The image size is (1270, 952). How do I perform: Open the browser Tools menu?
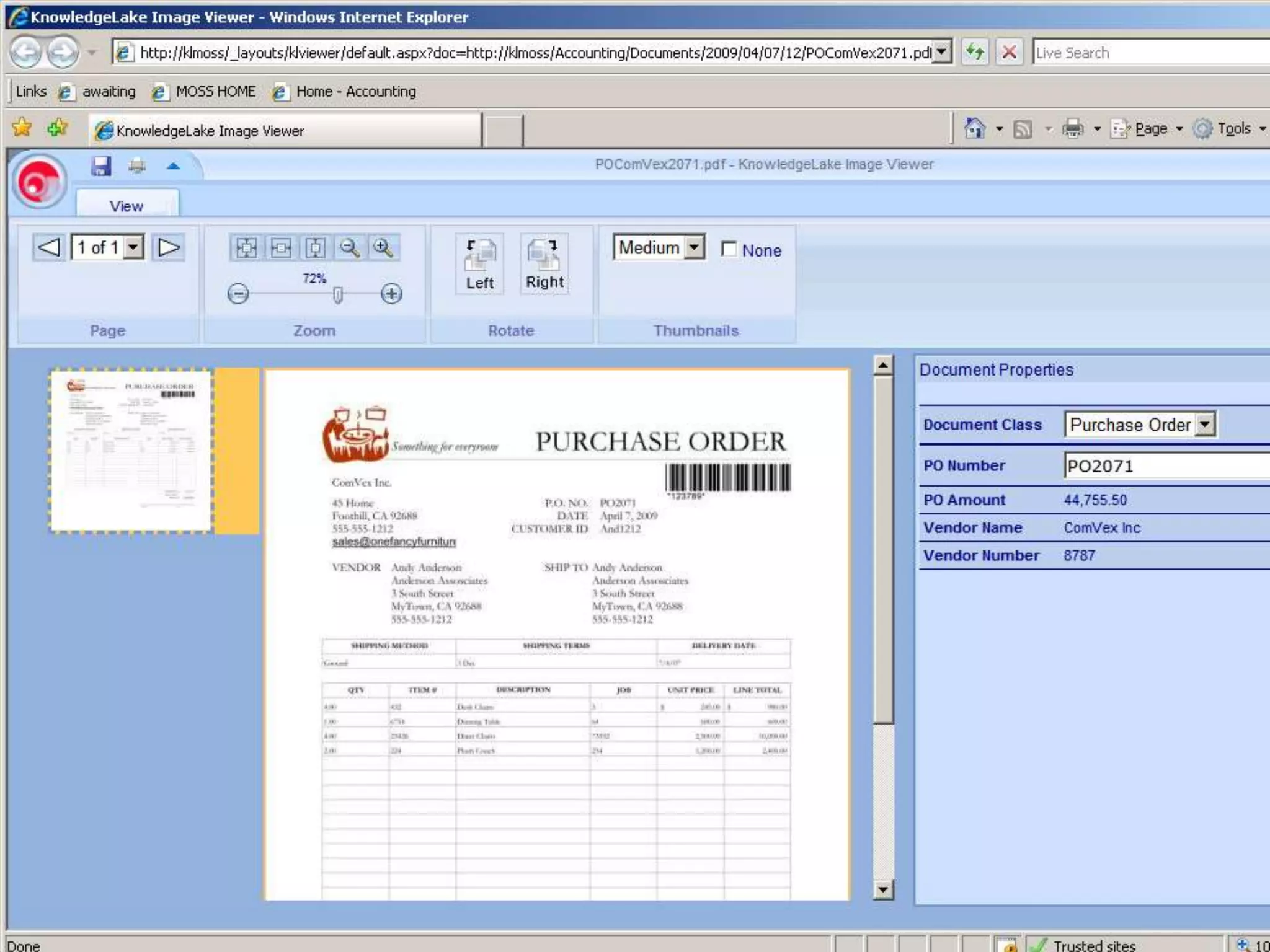coord(1233,129)
